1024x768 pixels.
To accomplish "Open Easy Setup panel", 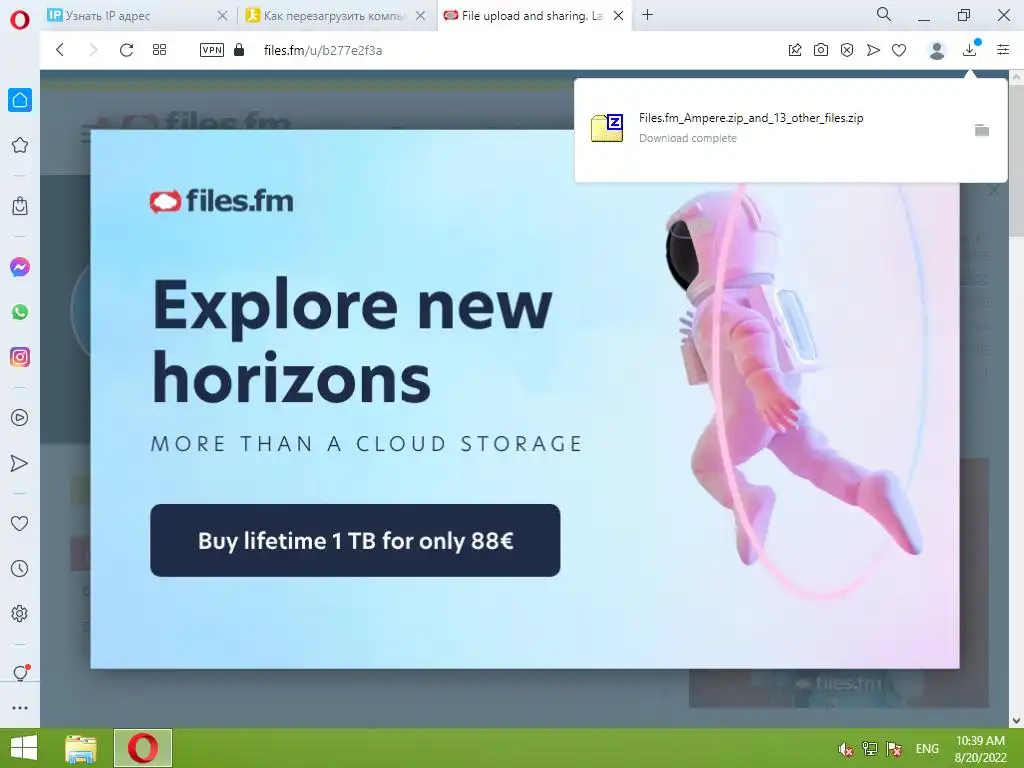I will 1003,50.
